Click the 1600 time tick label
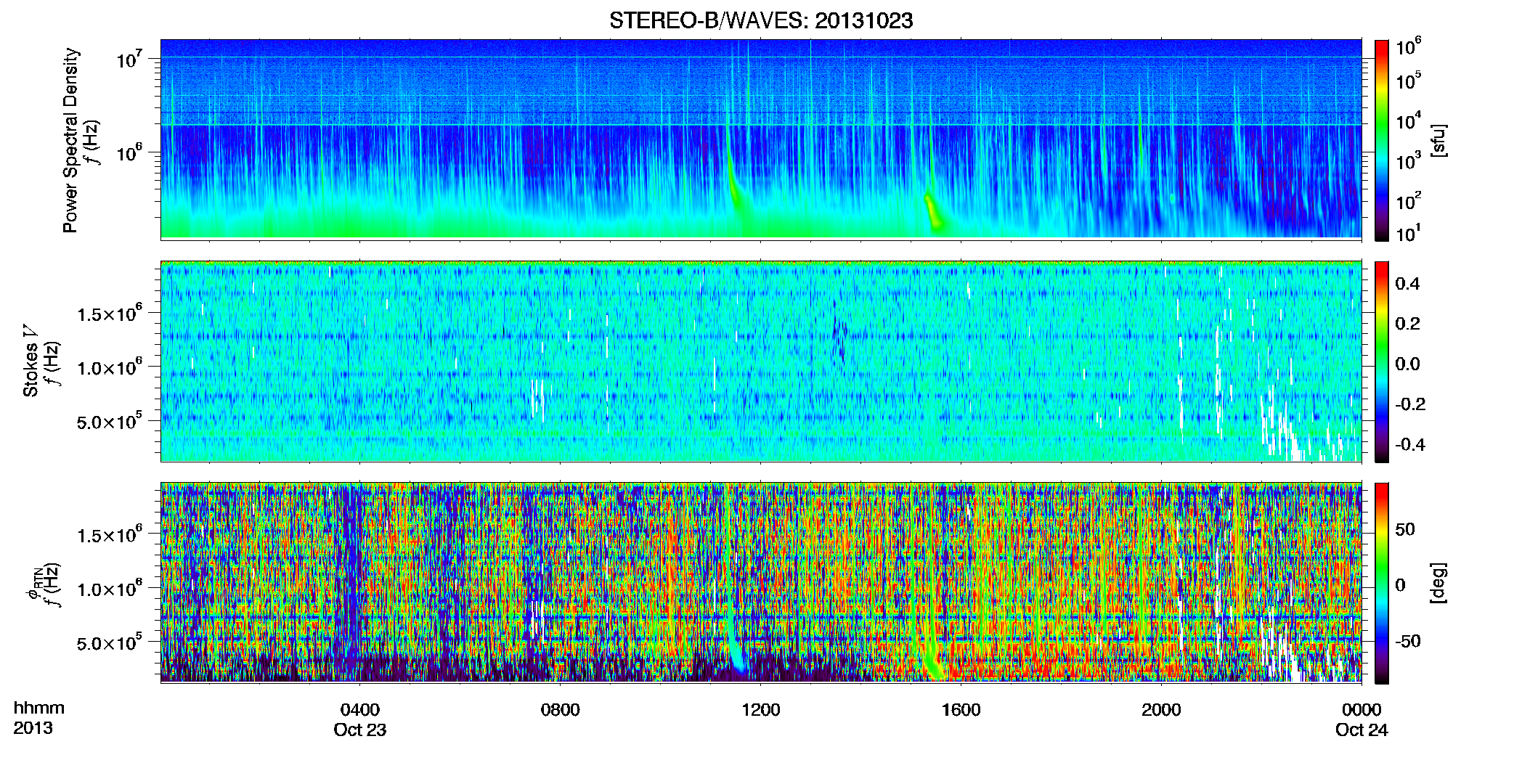1522x784 pixels. click(x=961, y=709)
